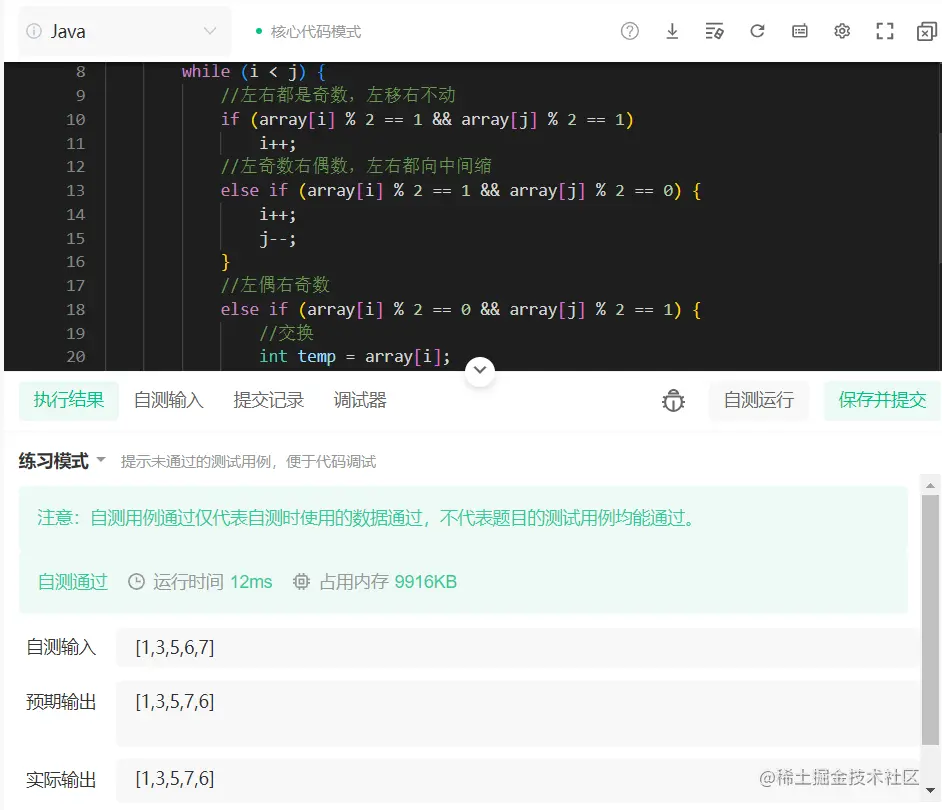Collapse the editor with the chevron button
The width and height of the screenshot is (942, 810).
pyautogui.click(x=480, y=370)
